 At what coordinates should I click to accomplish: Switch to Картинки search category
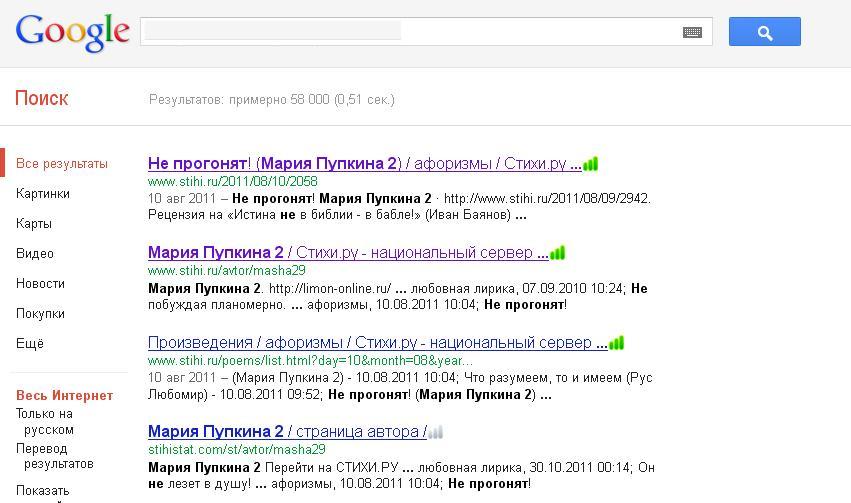point(43,194)
